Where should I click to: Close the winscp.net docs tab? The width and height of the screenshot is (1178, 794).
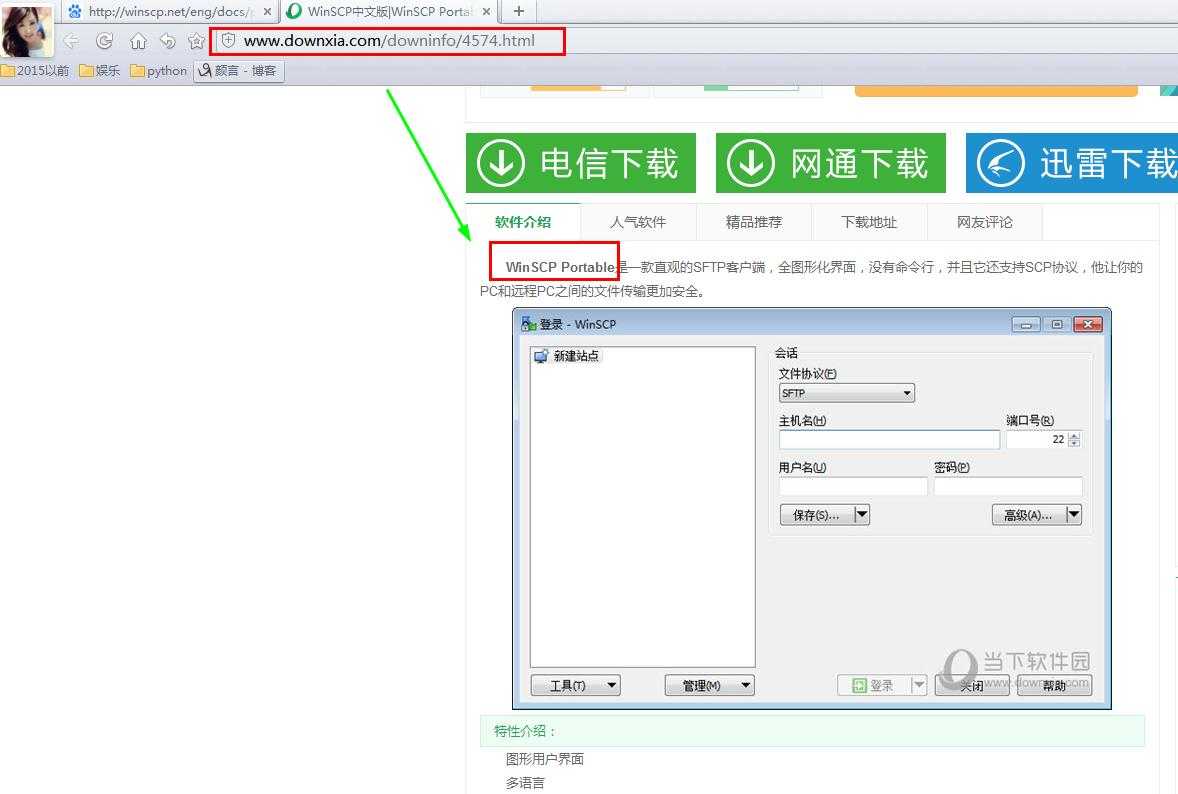pos(267,12)
